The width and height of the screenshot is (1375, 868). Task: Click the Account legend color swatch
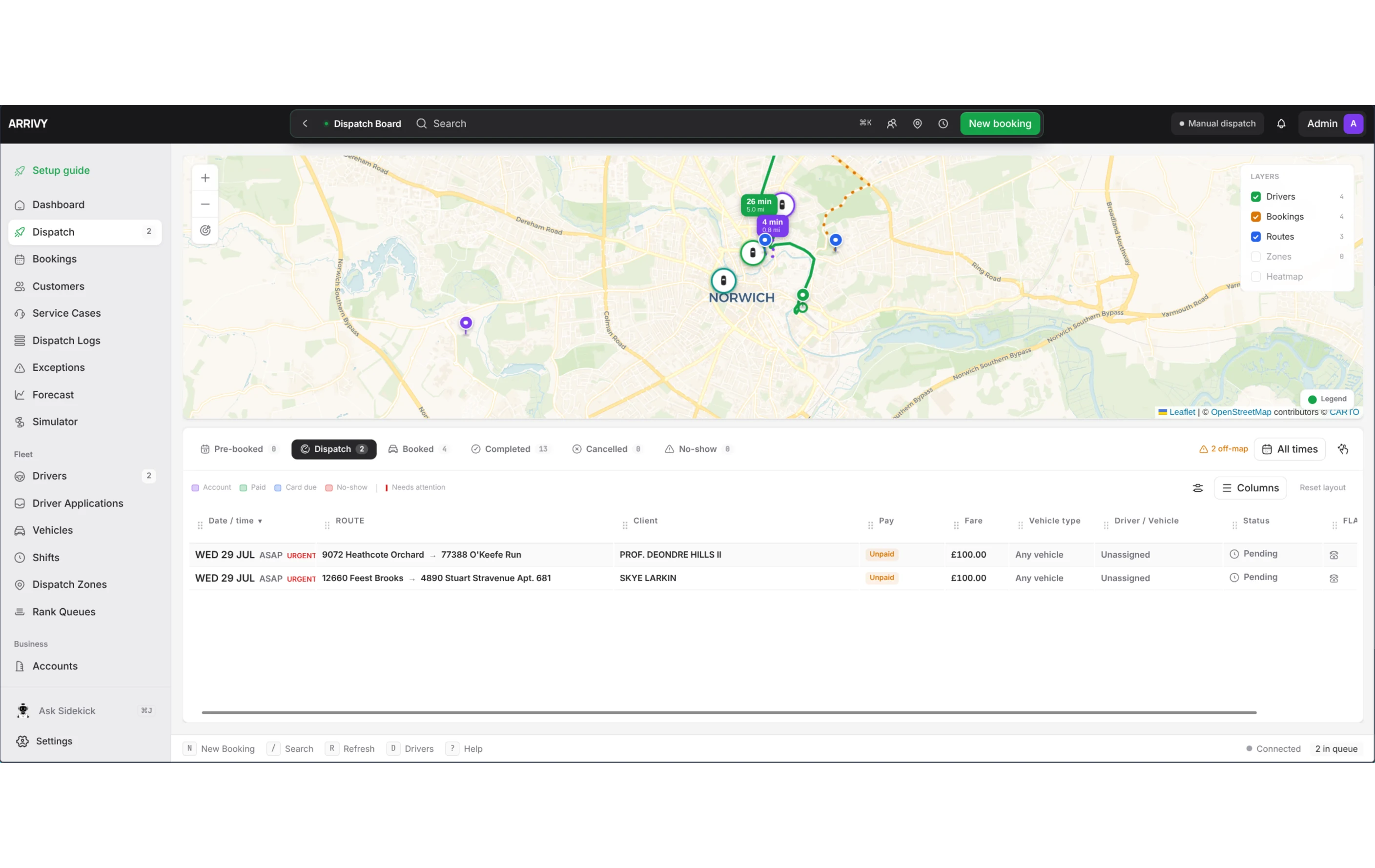[195, 488]
